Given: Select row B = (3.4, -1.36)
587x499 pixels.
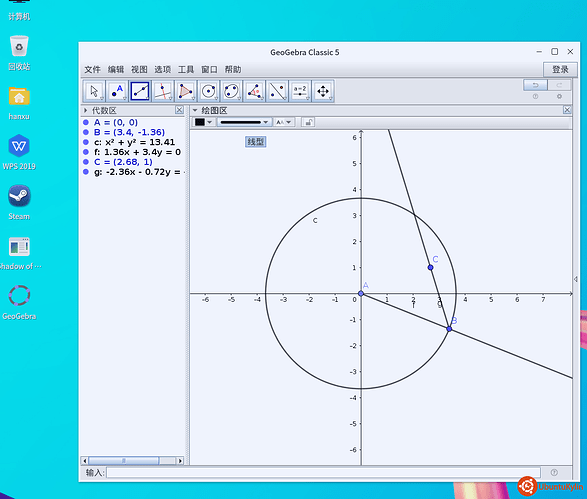Looking at the screenshot, I should tap(129, 132).
